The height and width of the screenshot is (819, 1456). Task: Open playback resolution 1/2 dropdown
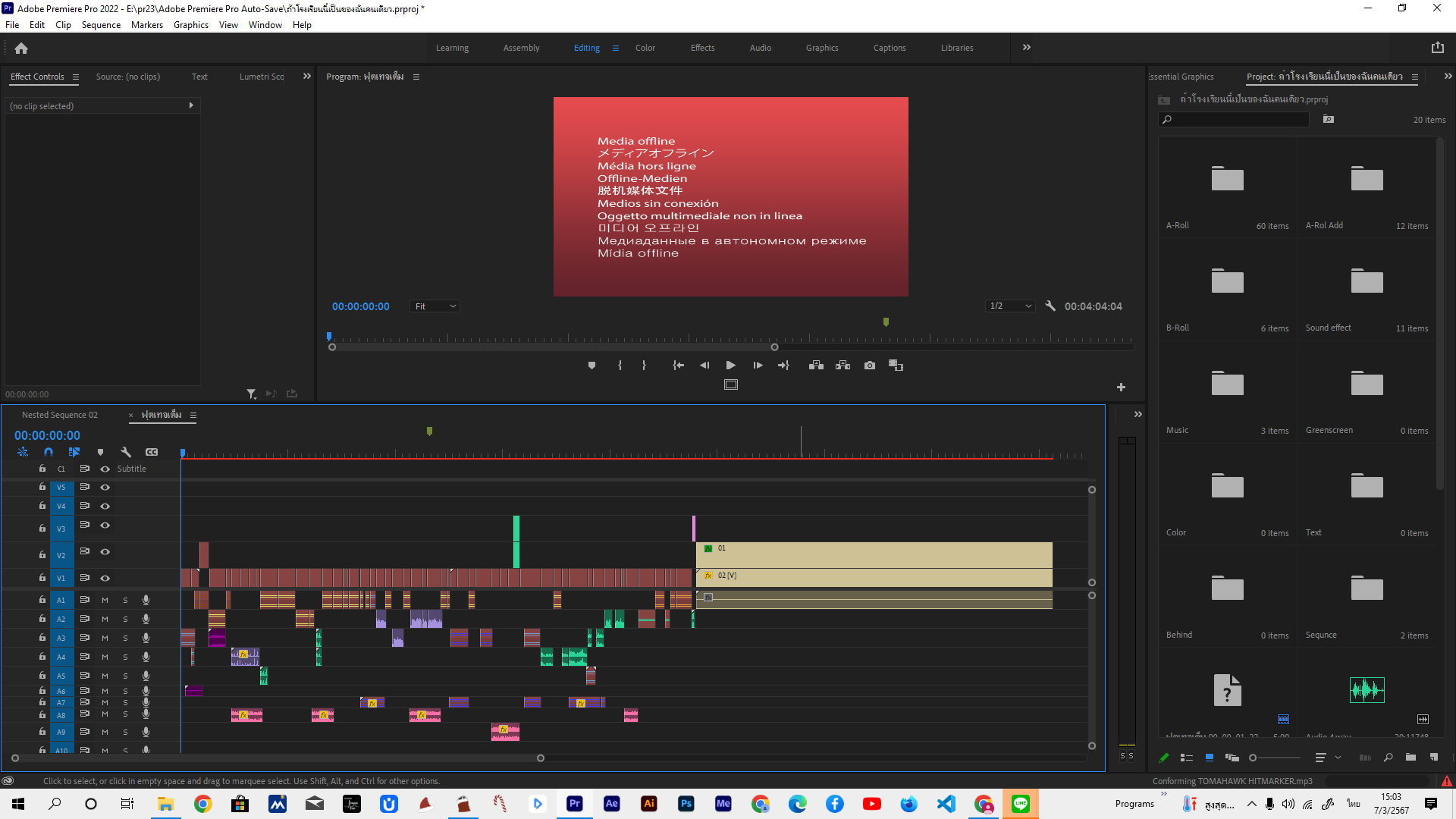pyautogui.click(x=1010, y=306)
